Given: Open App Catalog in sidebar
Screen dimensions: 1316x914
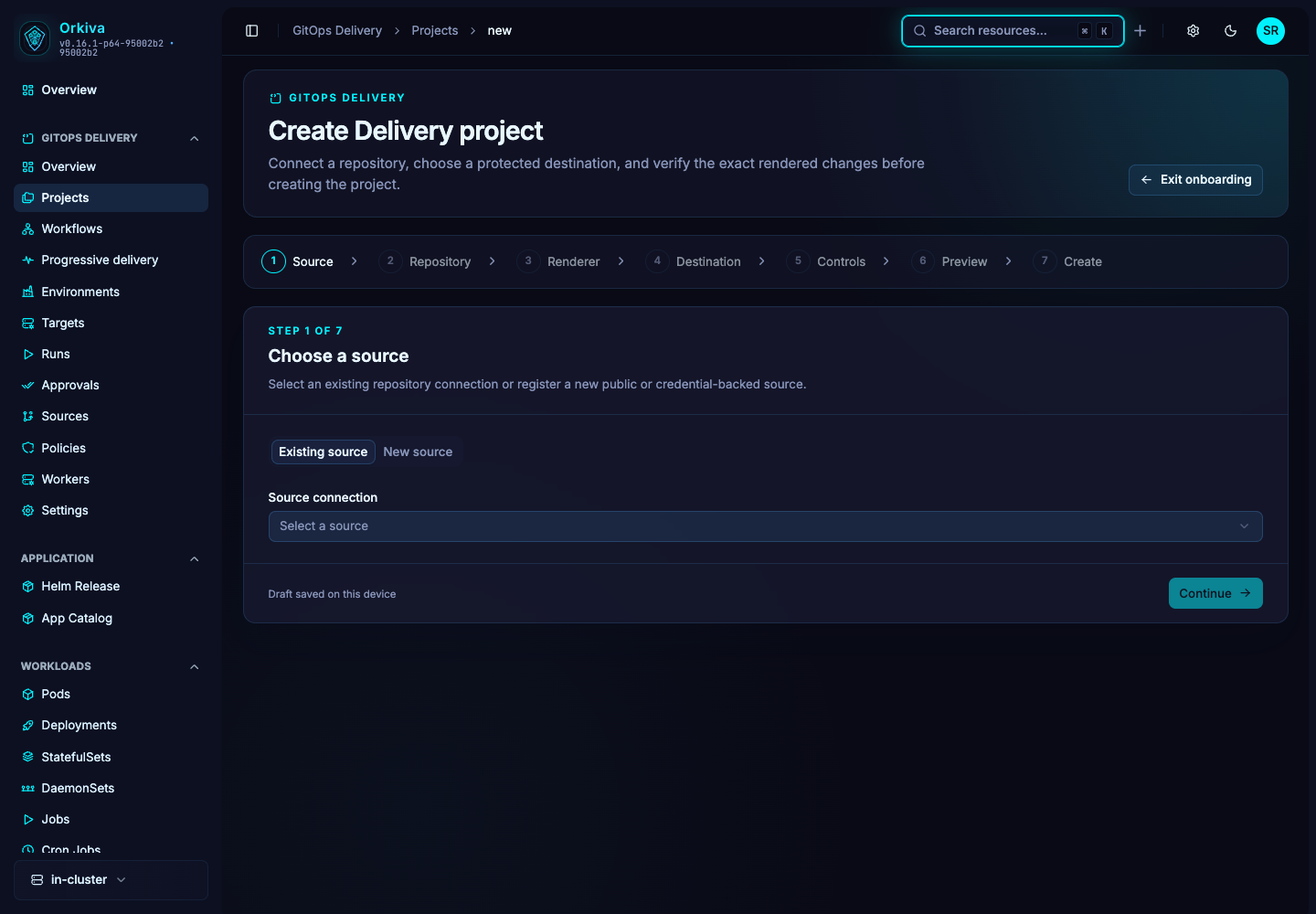Looking at the screenshot, I should click(111, 619).
